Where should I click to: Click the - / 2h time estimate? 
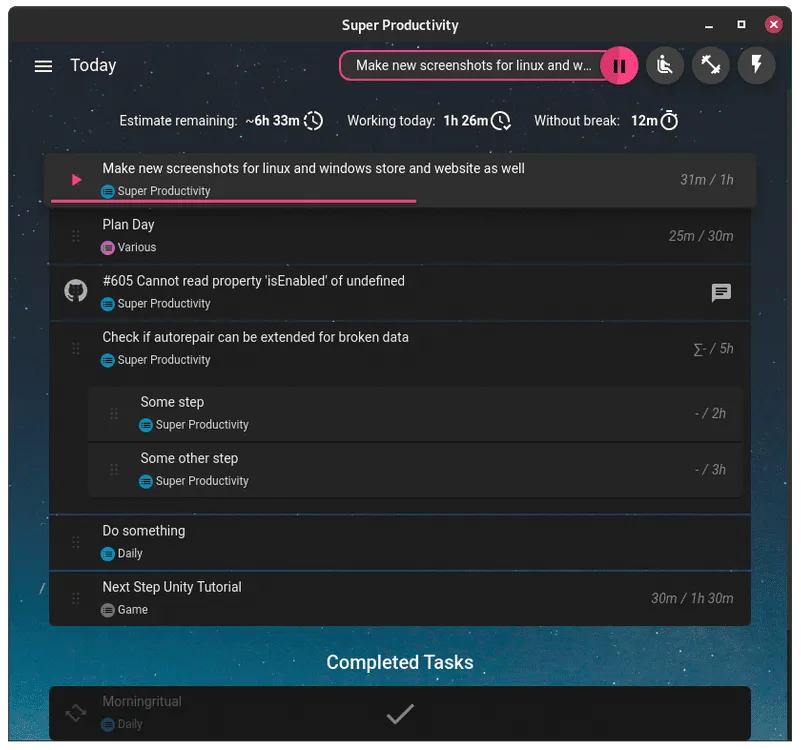pyautogui.click(x=710, y=413)
